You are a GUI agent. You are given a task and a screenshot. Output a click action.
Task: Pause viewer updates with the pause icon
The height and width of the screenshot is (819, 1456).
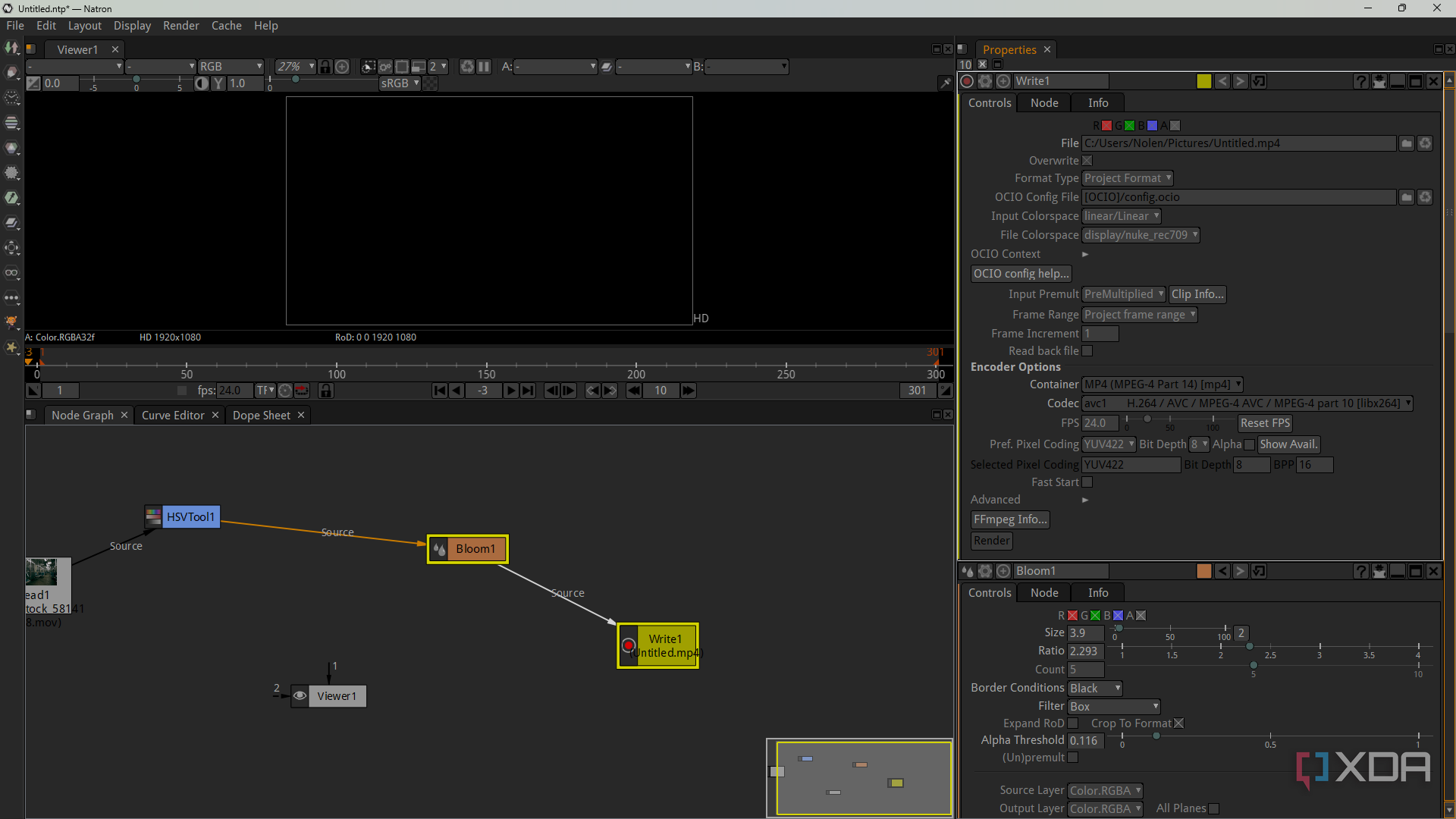(x=484, y=67)
